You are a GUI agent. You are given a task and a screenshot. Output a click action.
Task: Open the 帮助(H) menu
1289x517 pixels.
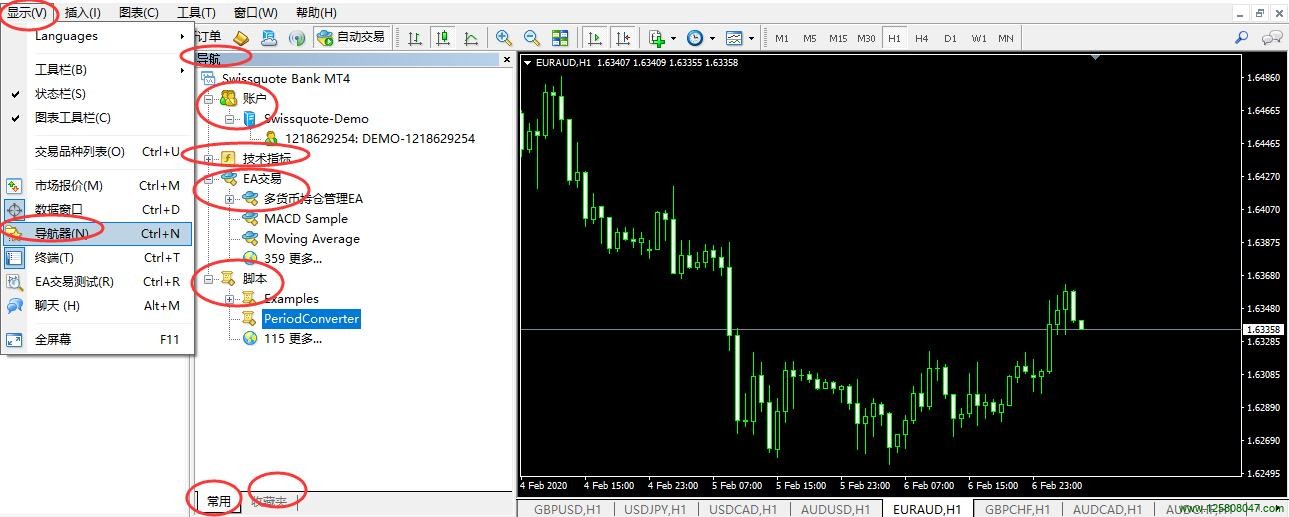pos(316,13)
